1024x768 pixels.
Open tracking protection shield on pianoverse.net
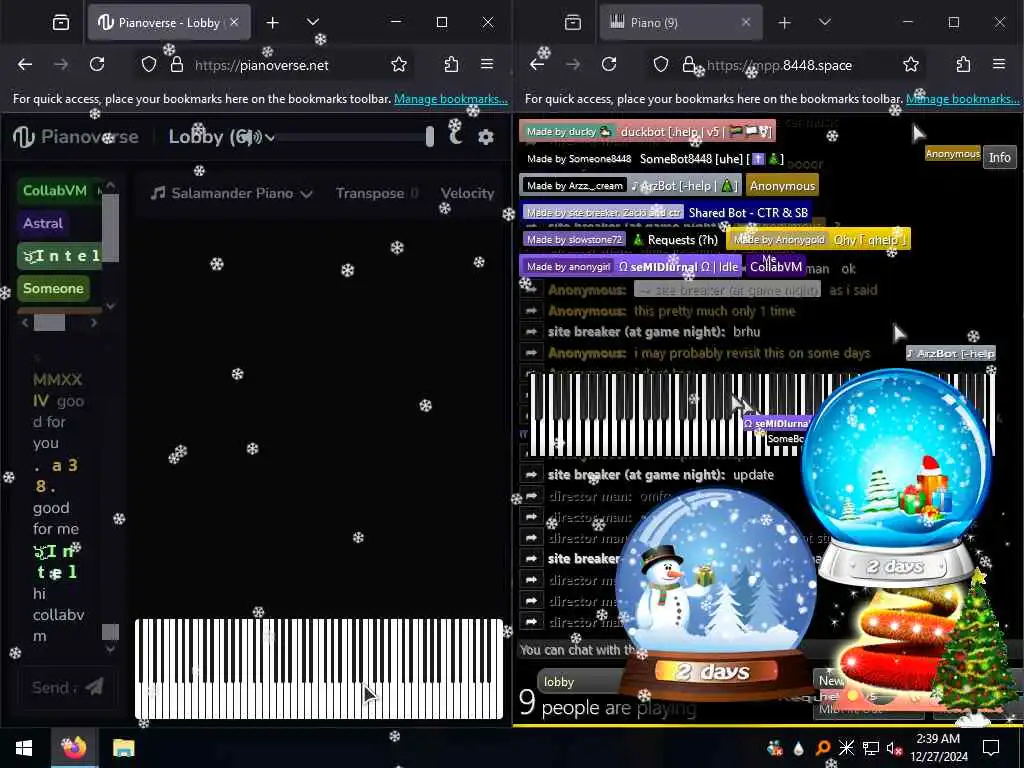tap(149, 65)
